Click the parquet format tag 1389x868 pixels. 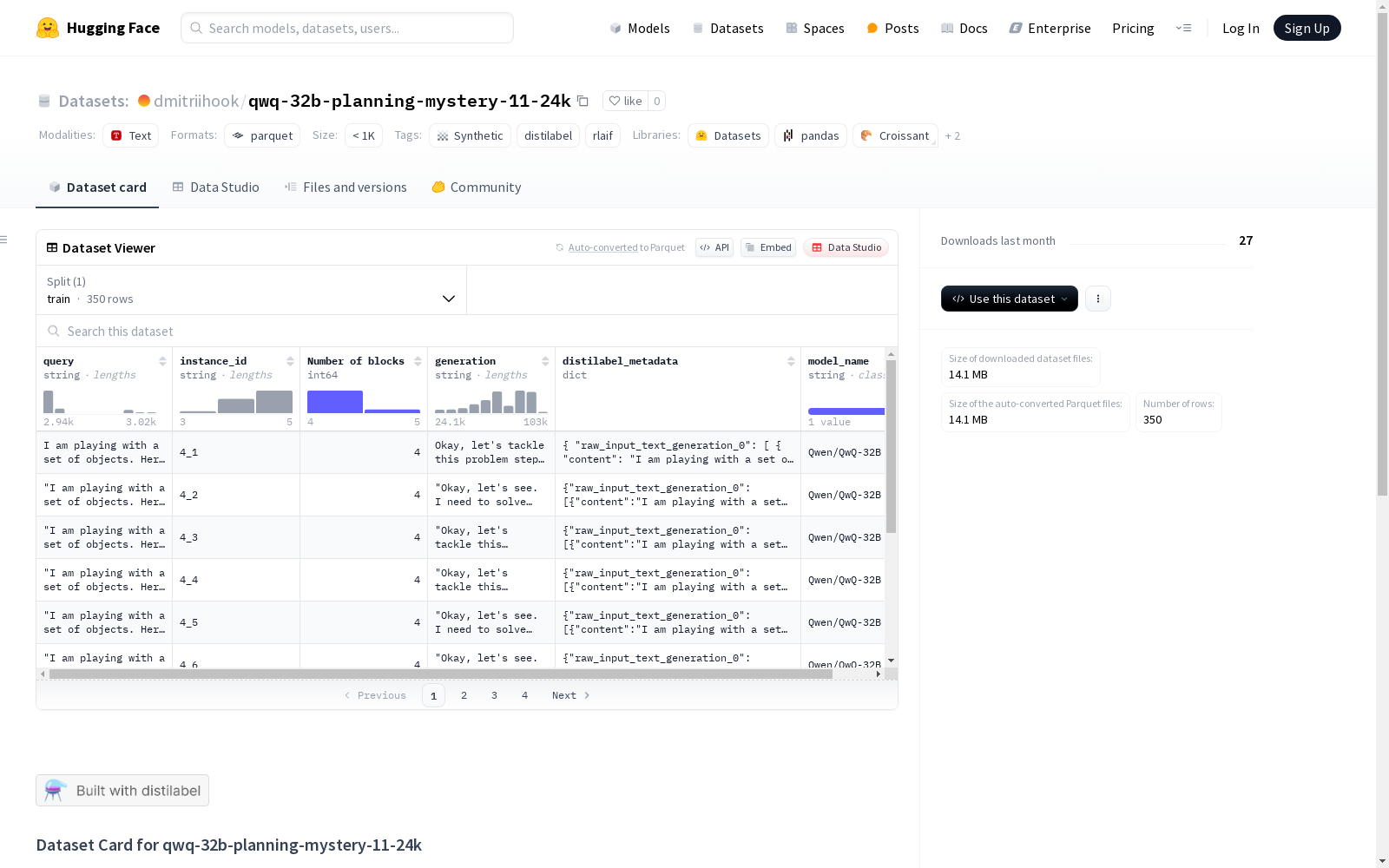coord(262,135)
